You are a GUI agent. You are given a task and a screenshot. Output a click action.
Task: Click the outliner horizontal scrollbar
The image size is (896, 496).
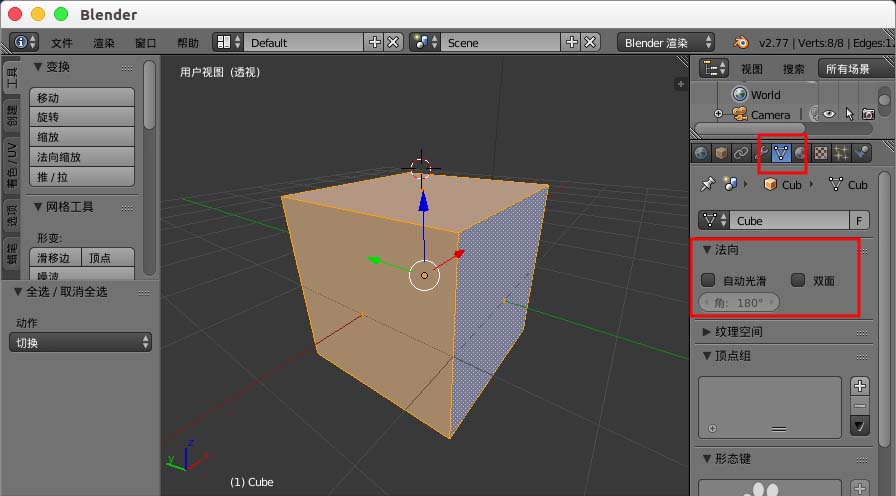tap(750, 128)
